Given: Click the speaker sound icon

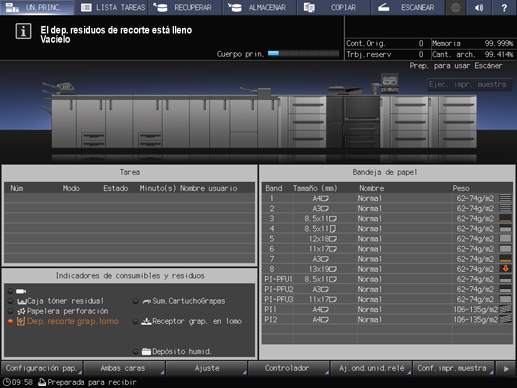Looking at the screenshot, I should click(479, 7).
